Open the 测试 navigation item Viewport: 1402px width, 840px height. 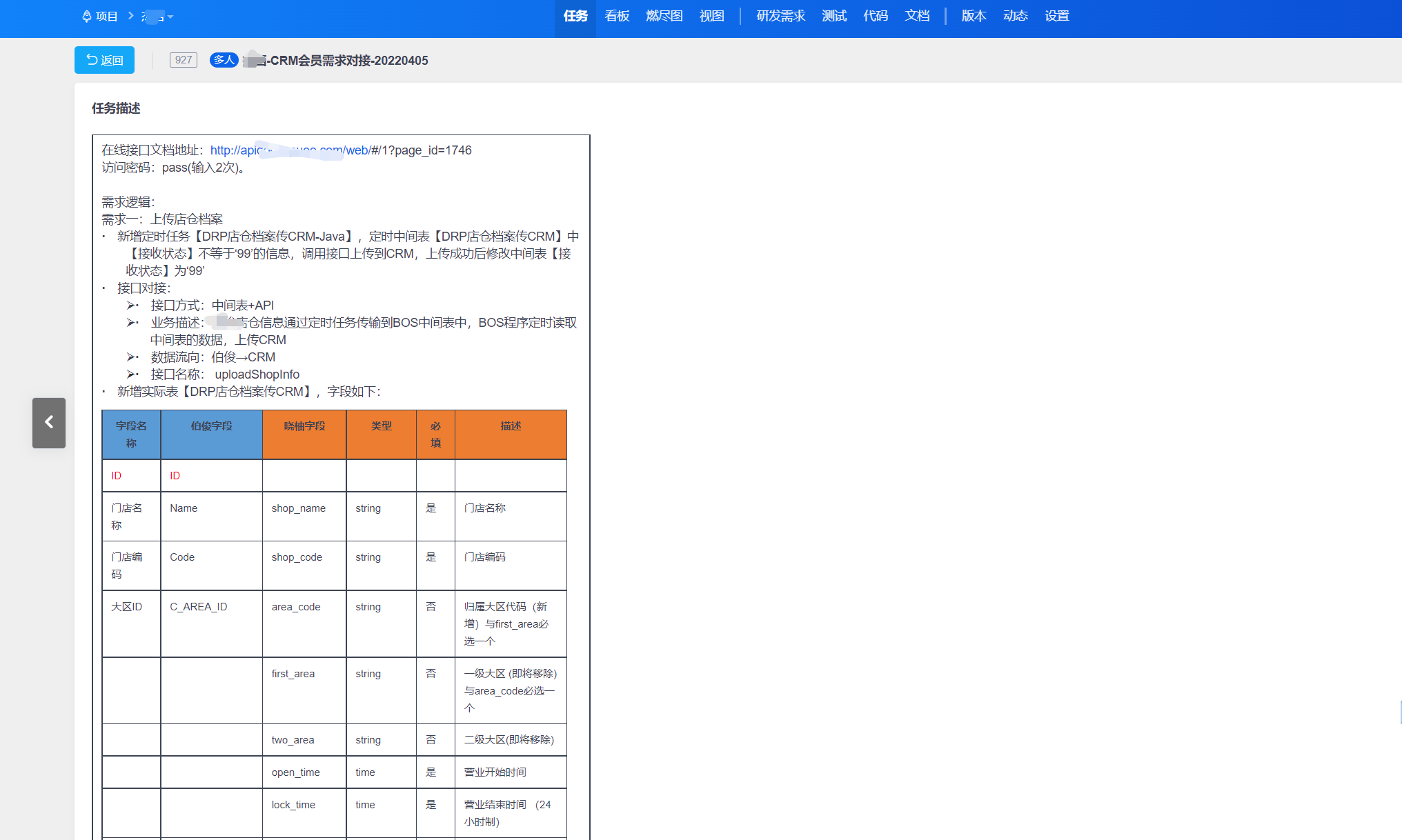click(833, 16)
